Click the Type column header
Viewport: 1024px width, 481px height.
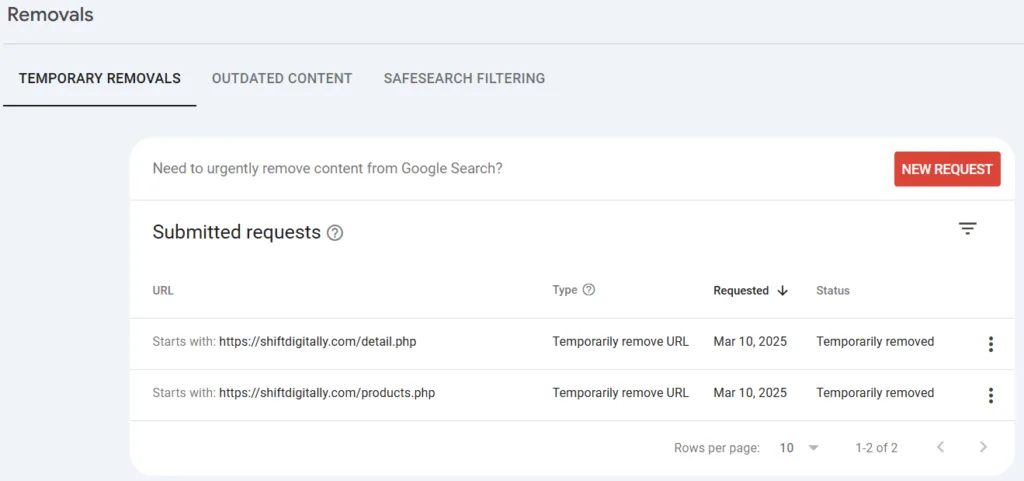click(565, 290)
